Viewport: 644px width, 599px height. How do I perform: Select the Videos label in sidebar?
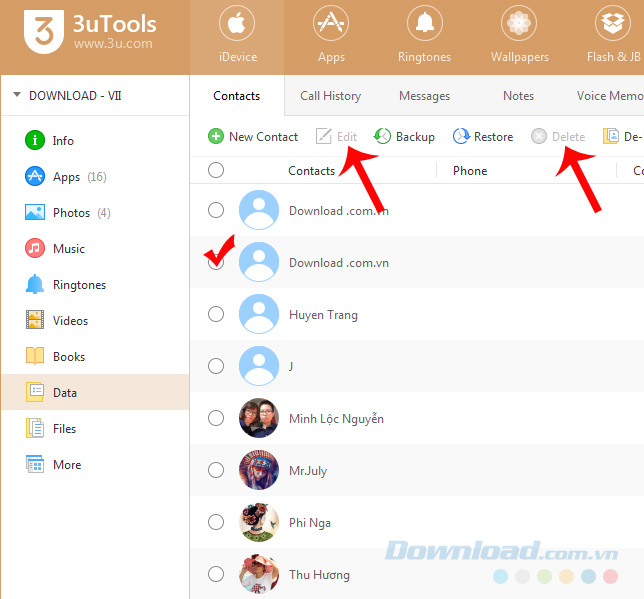(x=71, y=321)
